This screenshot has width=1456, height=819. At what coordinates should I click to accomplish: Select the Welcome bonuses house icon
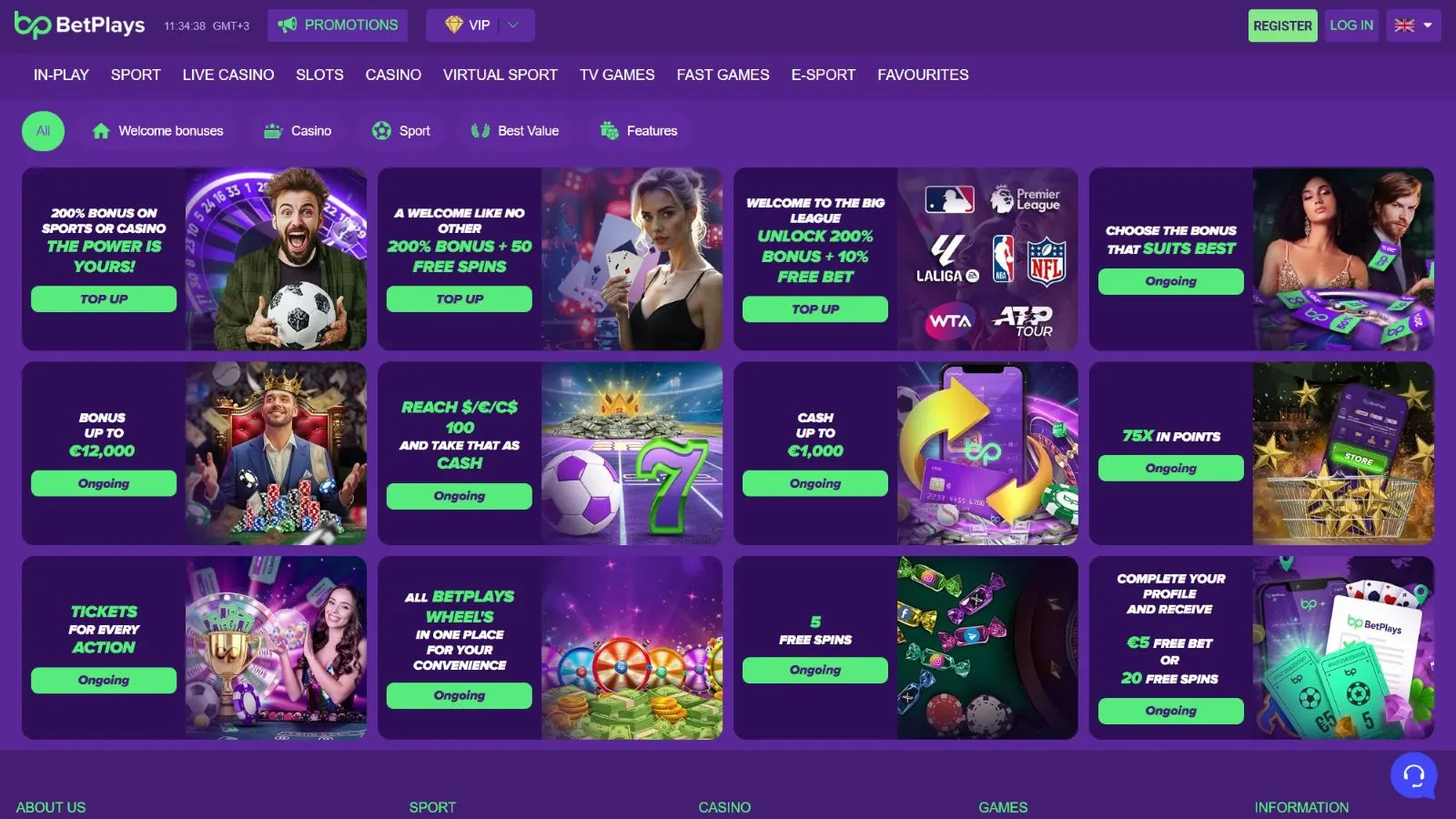pos(101,131)
